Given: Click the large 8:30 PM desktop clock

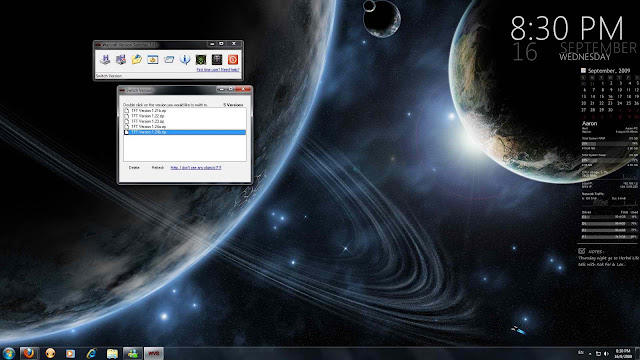Looking at the screenshot, I should click(567, 28).
